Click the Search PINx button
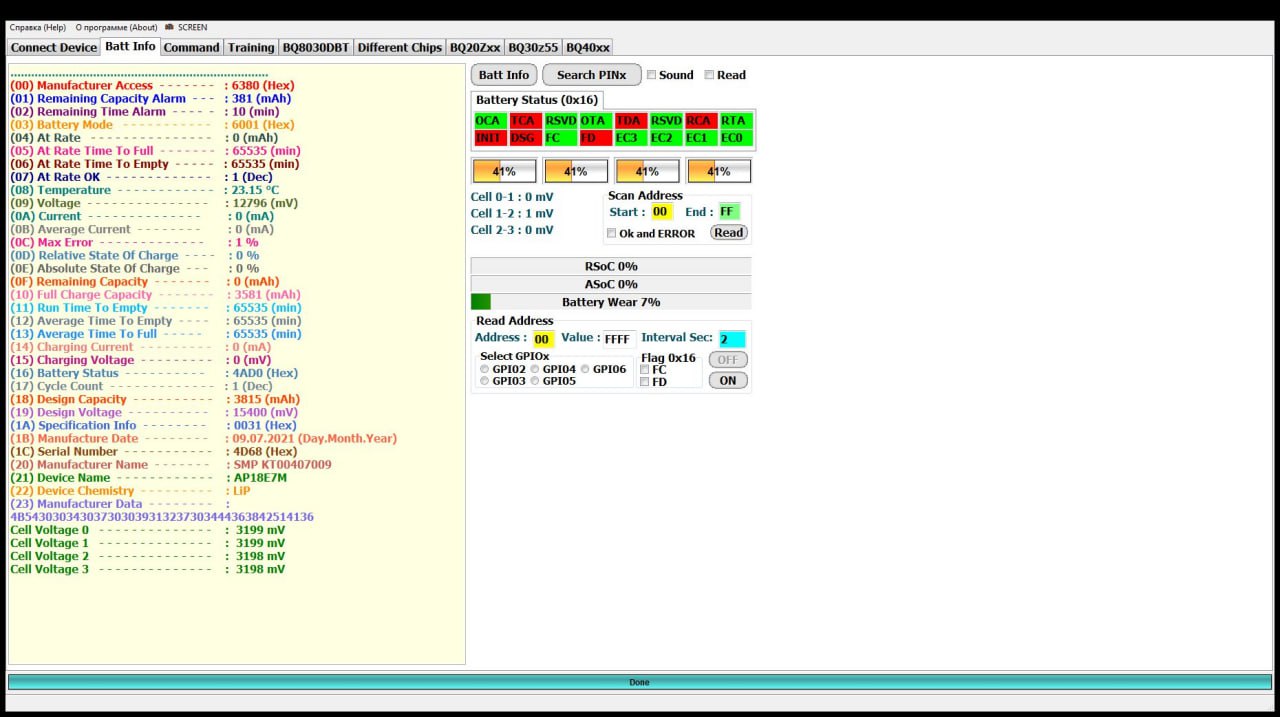Viewport: 1280px width, 717px height. (x=591, y=75)
